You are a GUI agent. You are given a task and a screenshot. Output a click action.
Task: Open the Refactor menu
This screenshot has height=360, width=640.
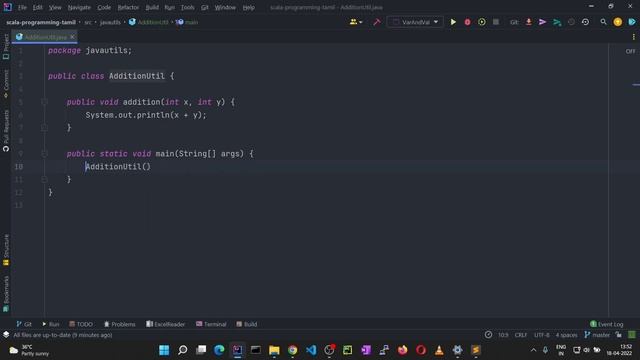(x=128, y=7)
